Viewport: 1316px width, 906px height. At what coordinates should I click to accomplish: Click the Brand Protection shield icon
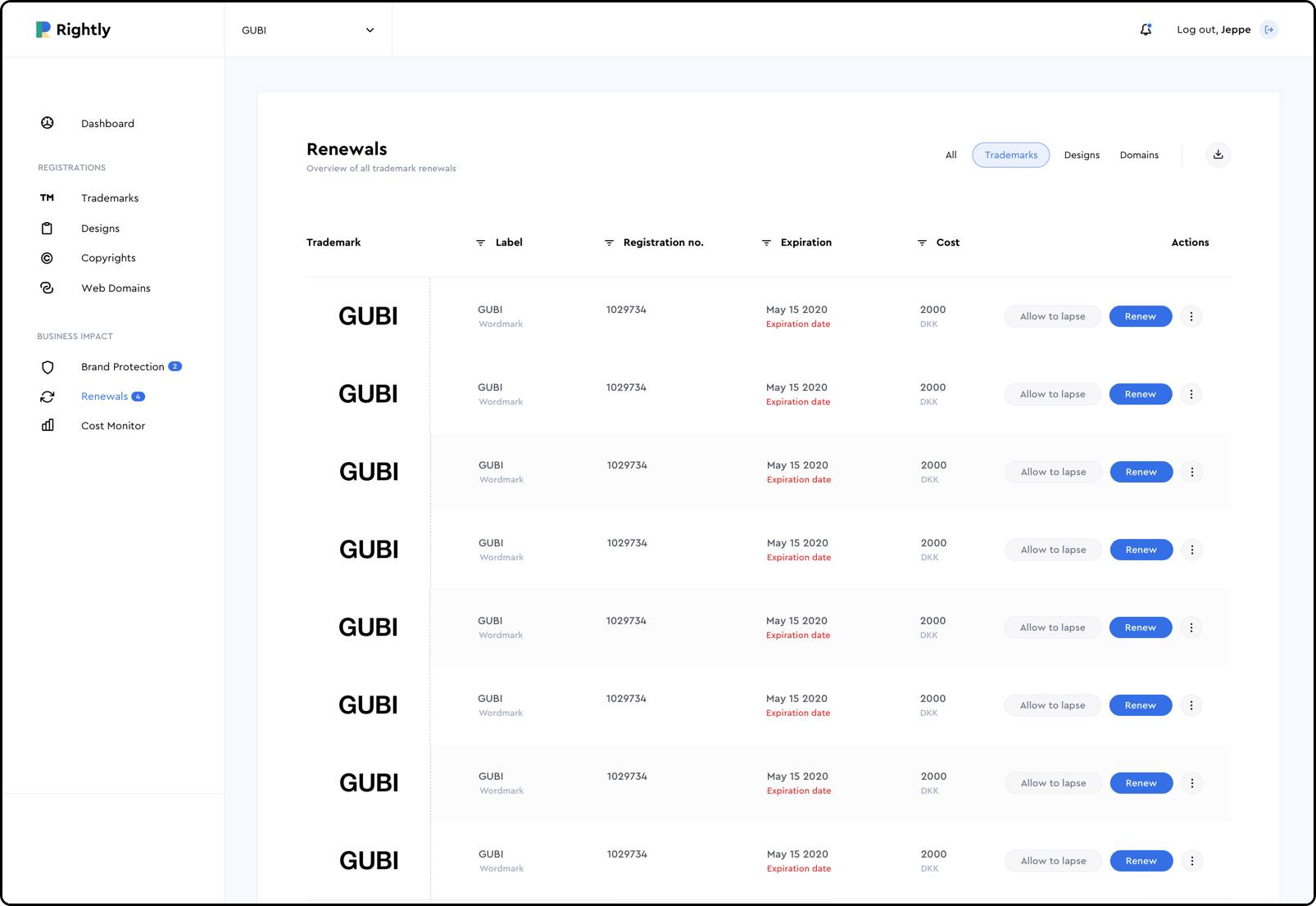(x=48, y=367)
